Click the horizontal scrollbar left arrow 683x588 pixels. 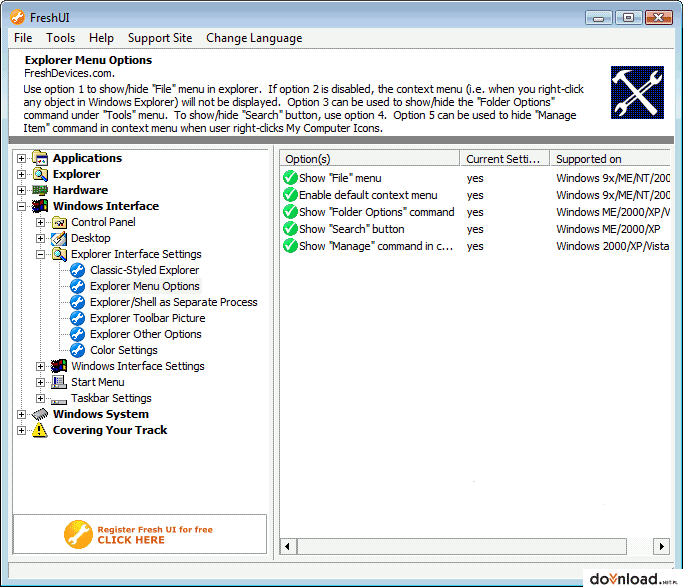tap(287, 546)
